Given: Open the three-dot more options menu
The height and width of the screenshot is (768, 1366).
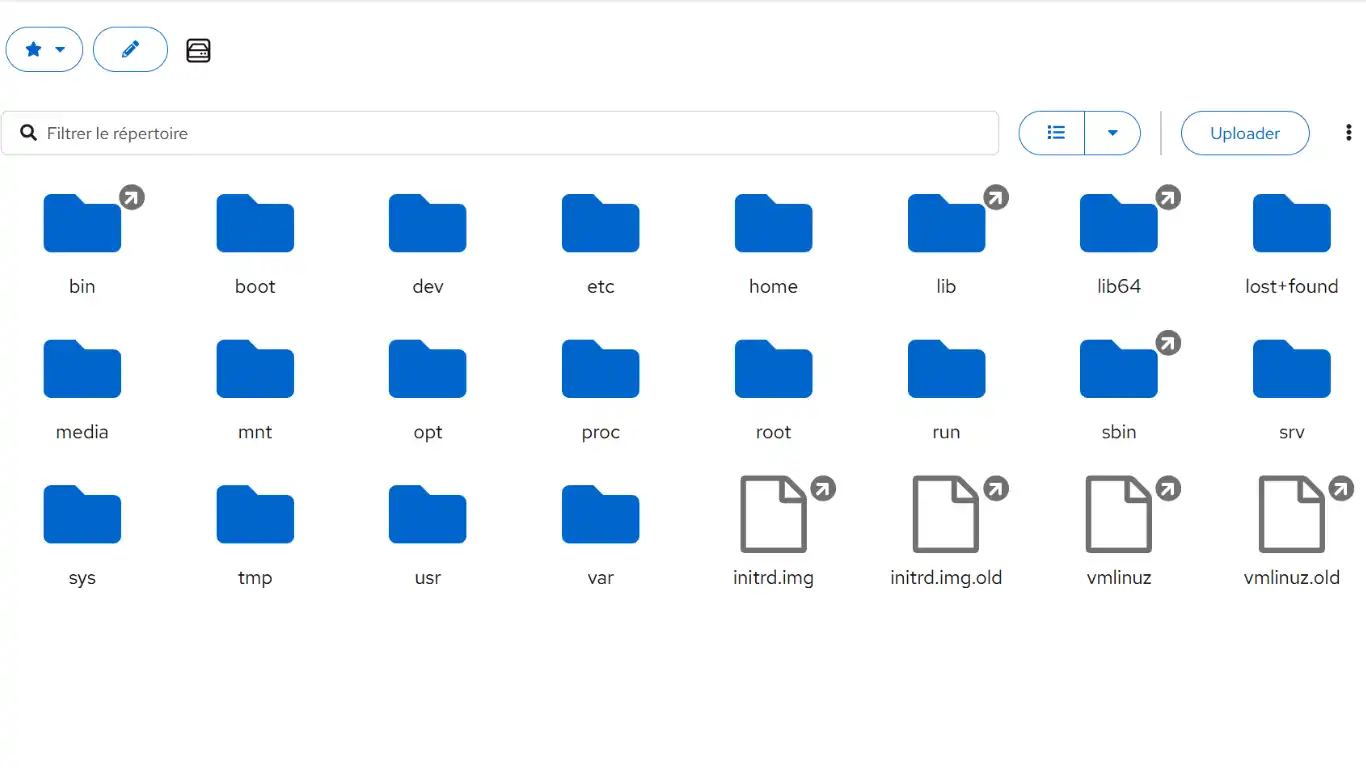Looking at the screenshot, I should (1348, 133).
